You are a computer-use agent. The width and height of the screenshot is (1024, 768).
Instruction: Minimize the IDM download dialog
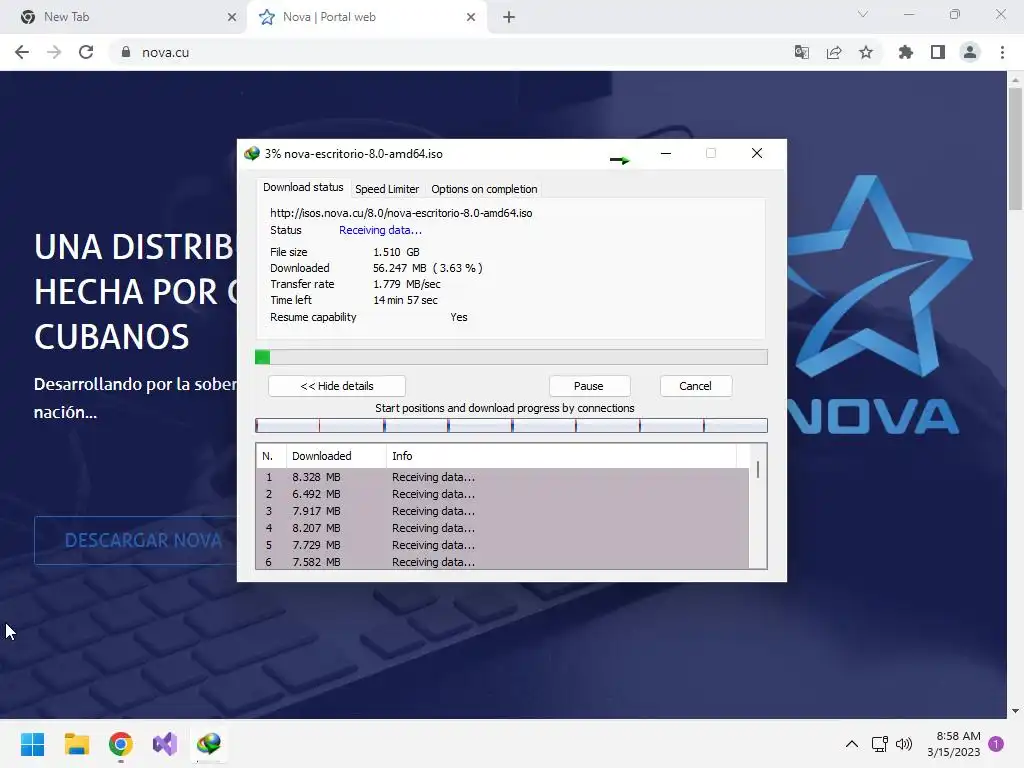tap(666, 153)
